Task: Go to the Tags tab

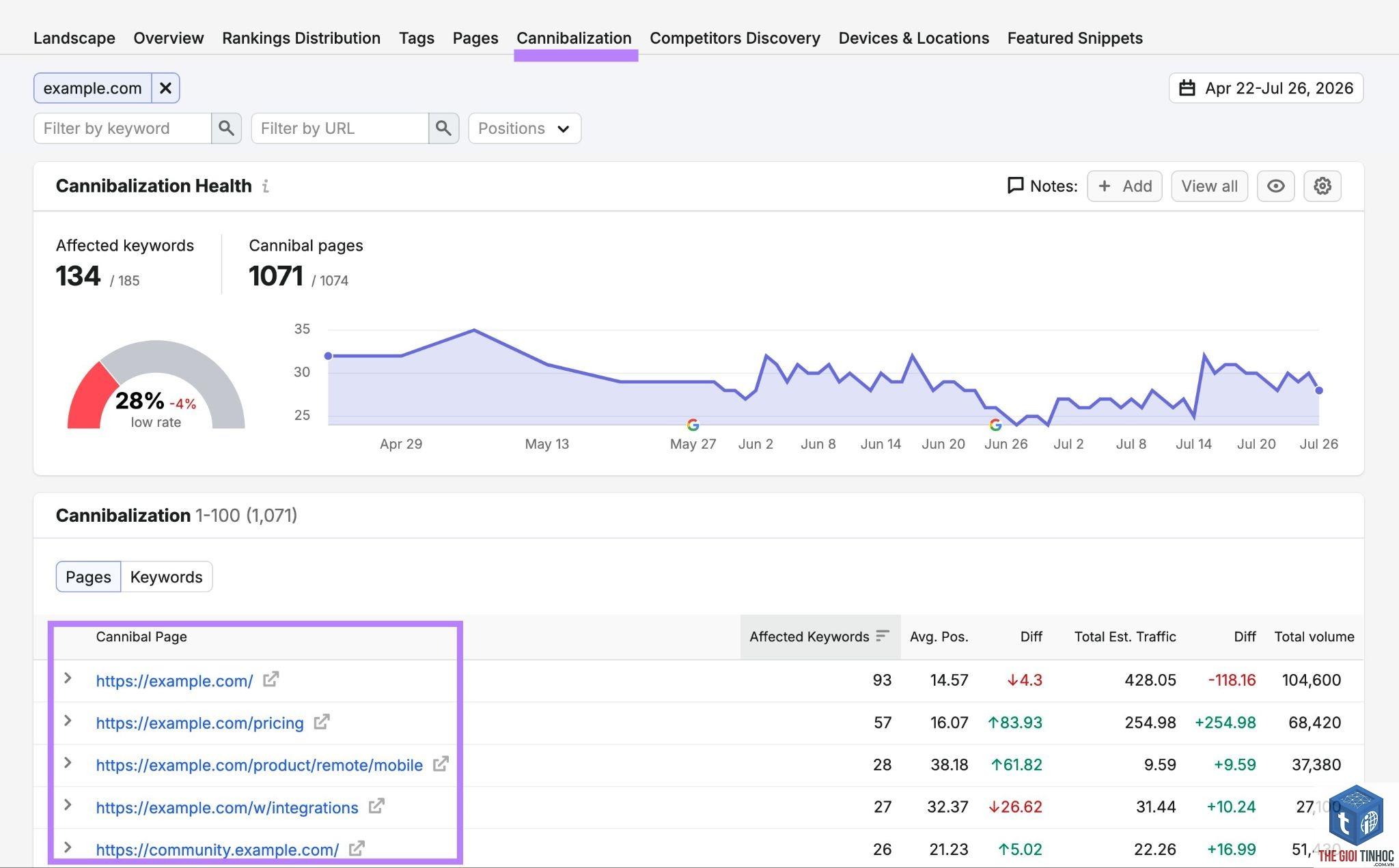Action: coord(417,38)
